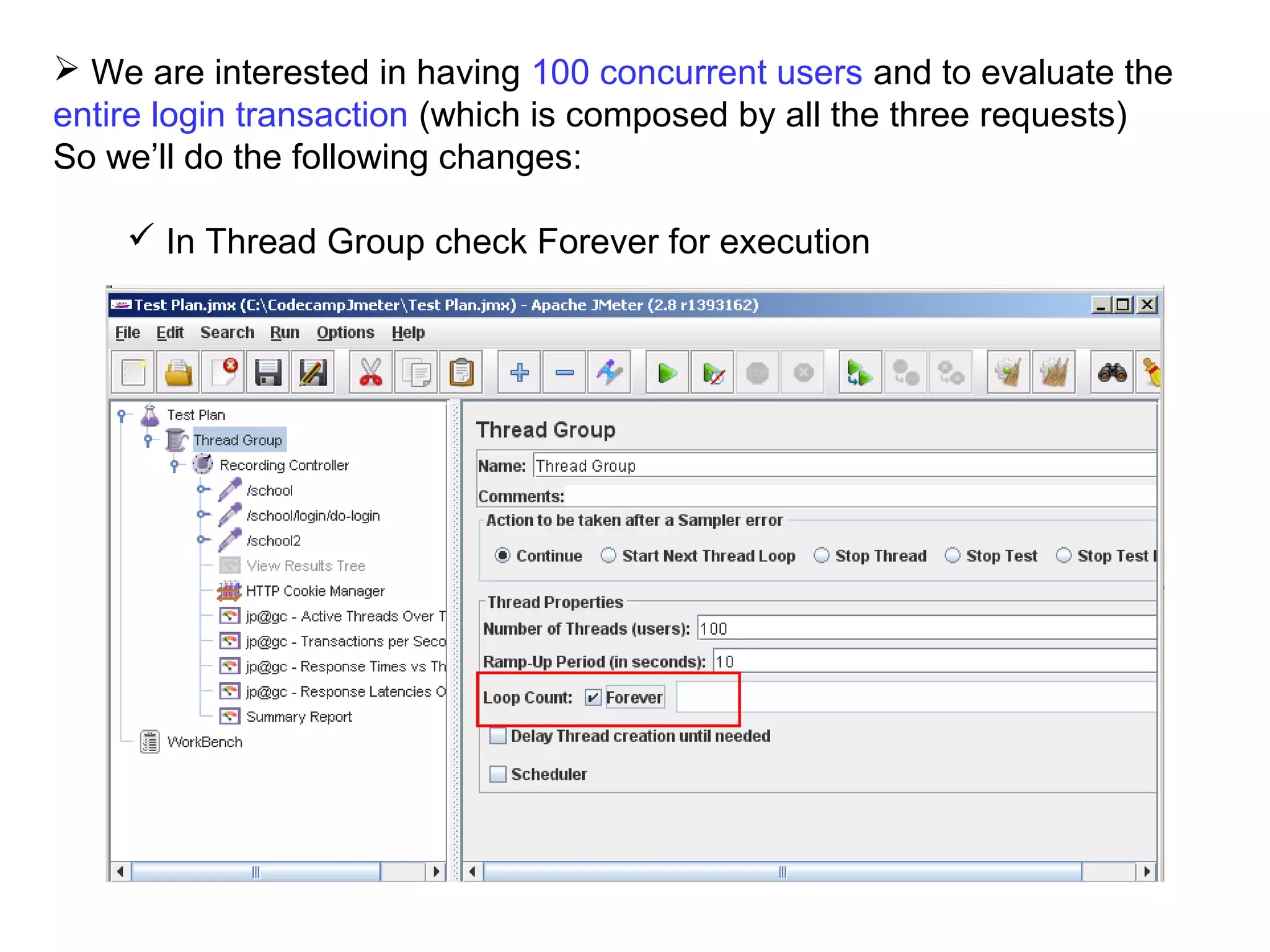Click the Paste clipboard toolbar icon
The width and height of the screenshot is (1270, 952).
click(x=461, y=373)
